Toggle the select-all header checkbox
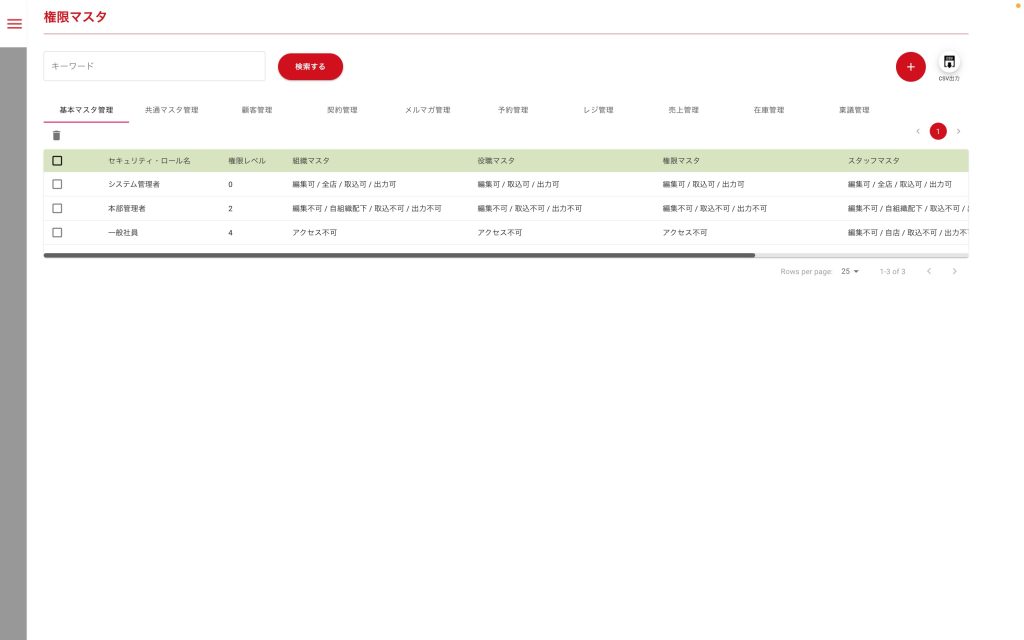 pyautogui.click(x=57, y=160)
